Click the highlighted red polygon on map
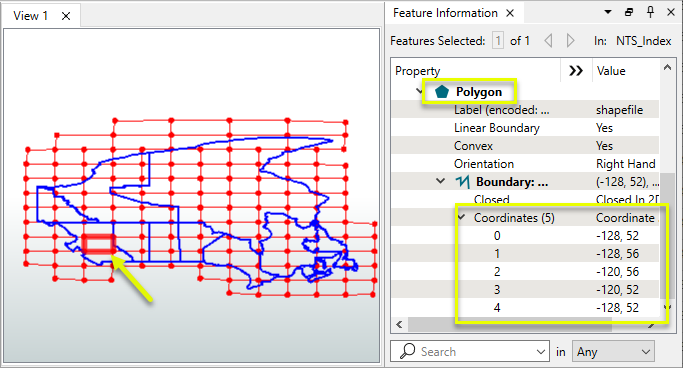683x368 pixels. (x=99, y=244)
